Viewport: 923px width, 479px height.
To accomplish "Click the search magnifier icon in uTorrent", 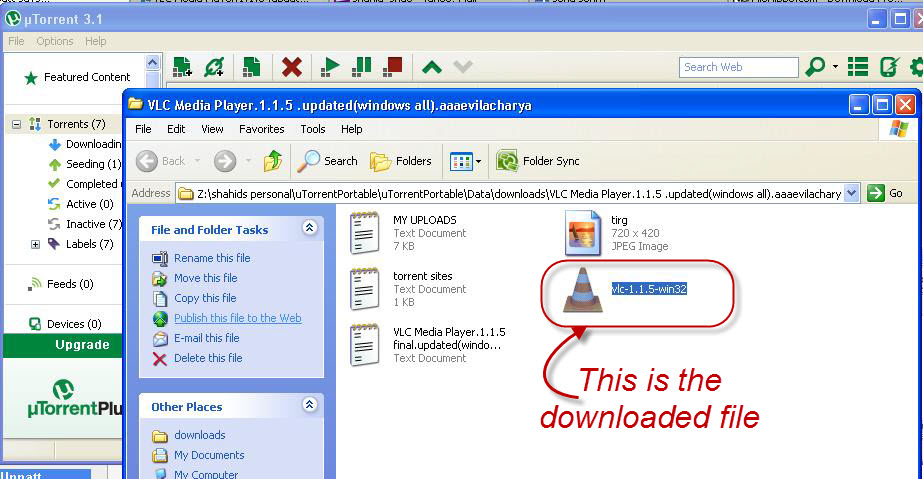I will (x=815, y=66).
